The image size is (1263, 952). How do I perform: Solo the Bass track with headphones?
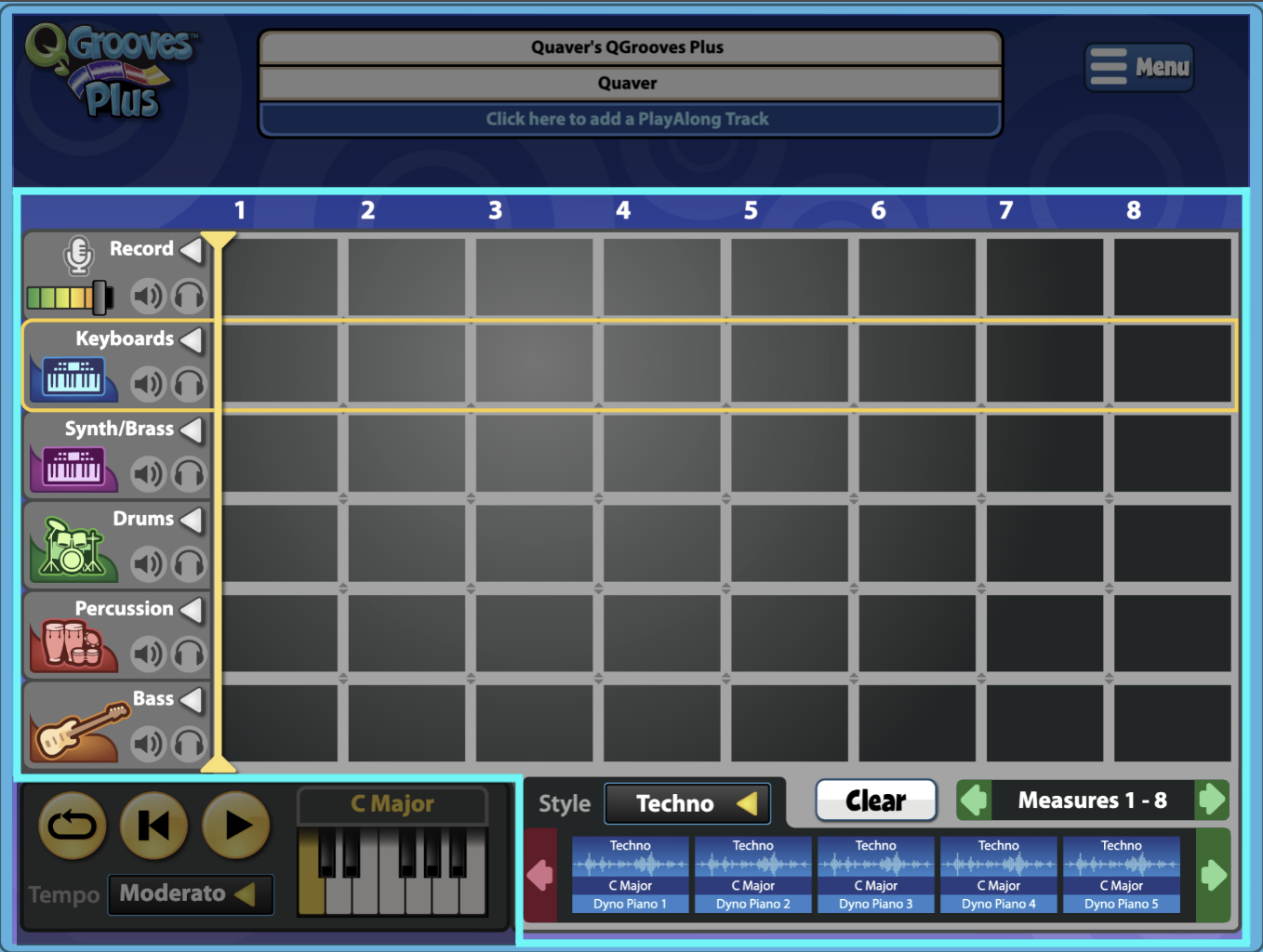click(189, 744)
